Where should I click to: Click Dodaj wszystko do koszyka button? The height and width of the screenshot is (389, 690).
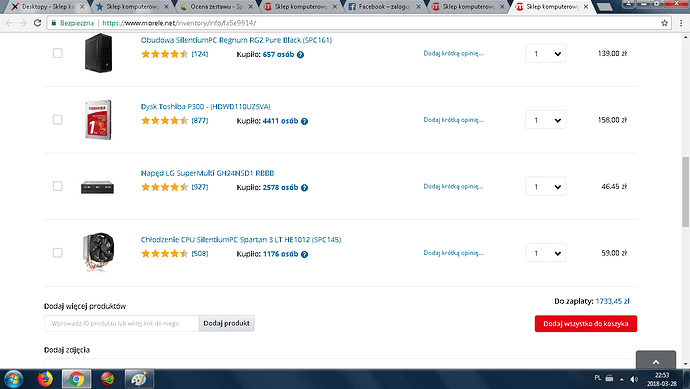pos(586,323)
